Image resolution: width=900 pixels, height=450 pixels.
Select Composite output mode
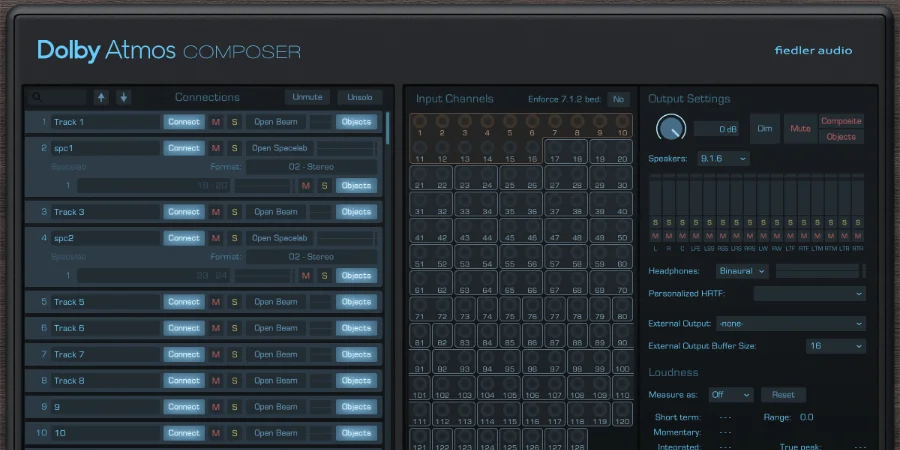coord(841,121)
